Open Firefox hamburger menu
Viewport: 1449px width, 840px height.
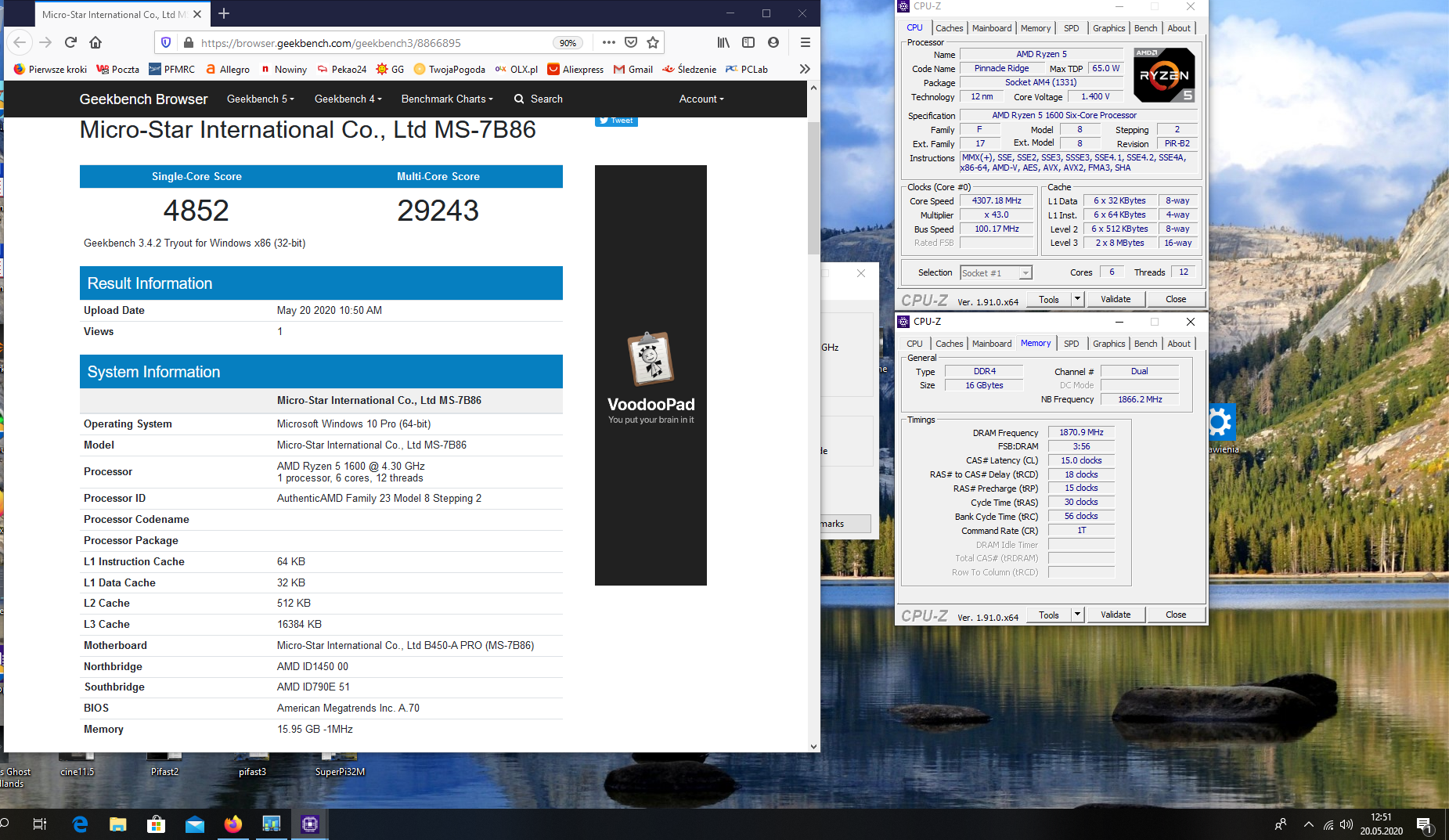click(x=805, y=42)
